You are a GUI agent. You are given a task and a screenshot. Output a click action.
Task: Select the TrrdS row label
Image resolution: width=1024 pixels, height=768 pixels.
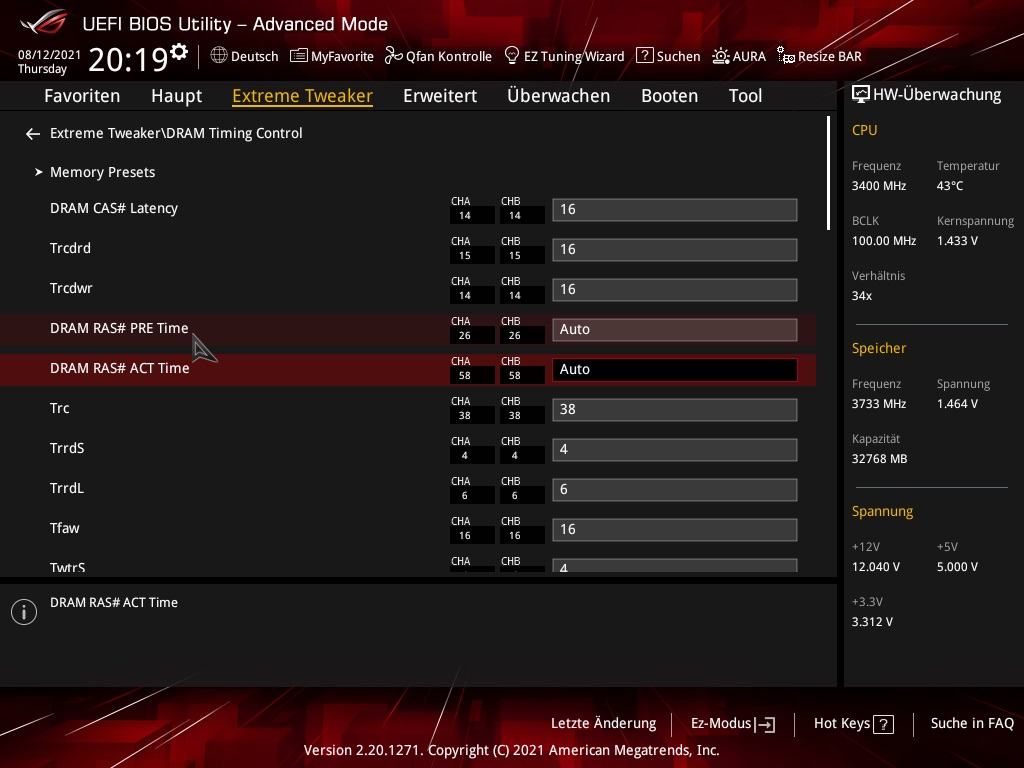coord(67,448)
